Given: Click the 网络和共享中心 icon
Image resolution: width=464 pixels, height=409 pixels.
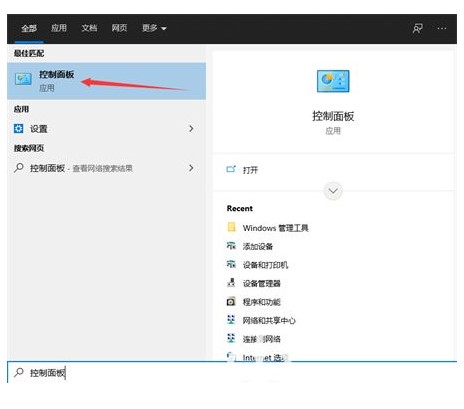Looking at the screenshot, I should pos(231,320).
